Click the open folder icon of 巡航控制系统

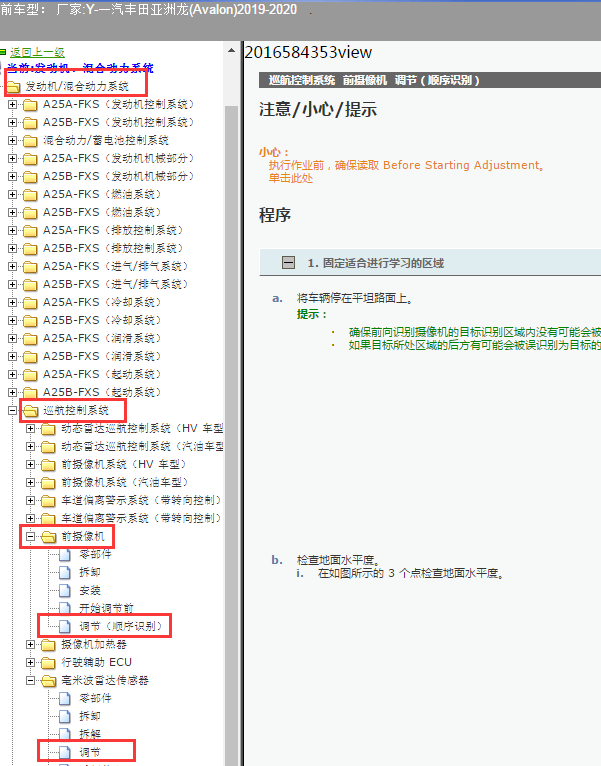click(x=31, y=411)
